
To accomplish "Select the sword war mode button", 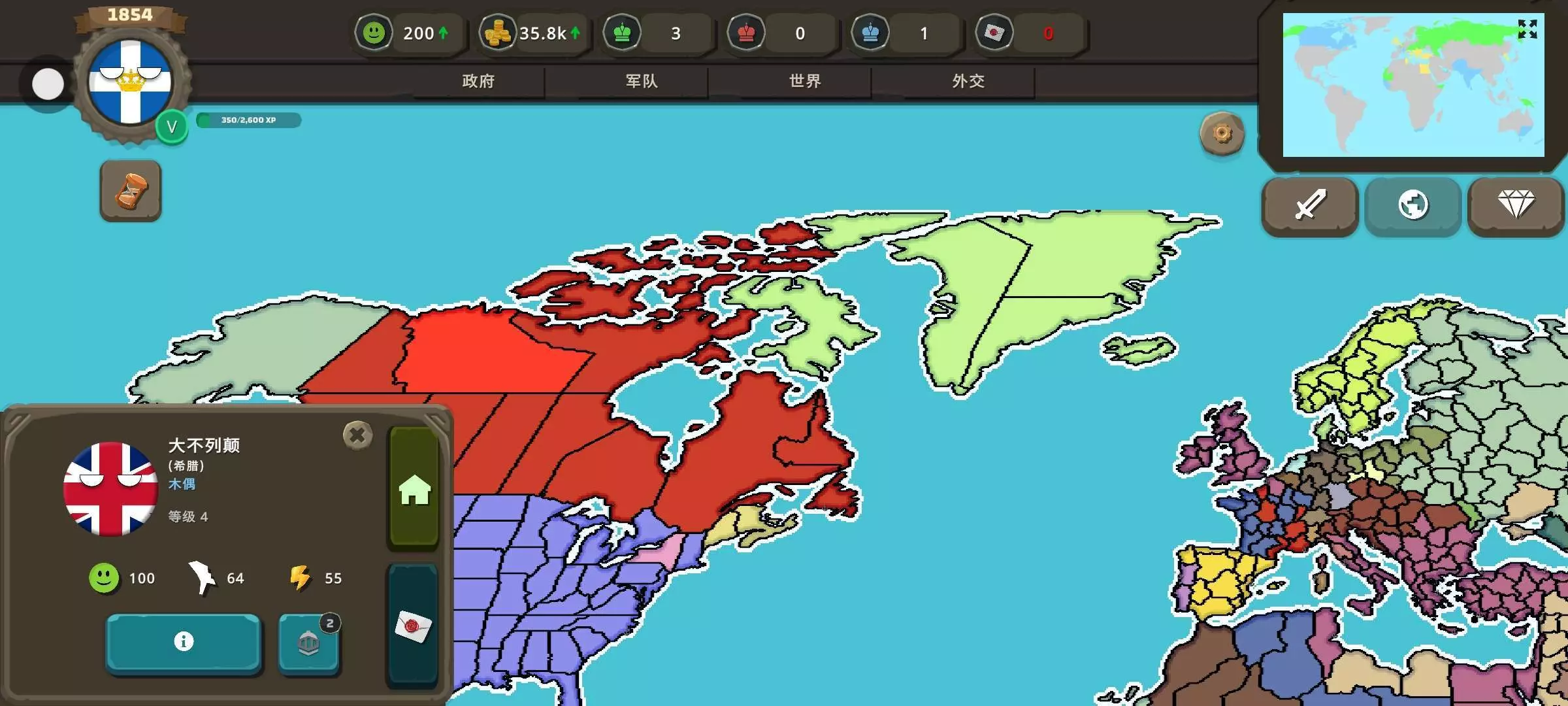I will click(1310, 205).
